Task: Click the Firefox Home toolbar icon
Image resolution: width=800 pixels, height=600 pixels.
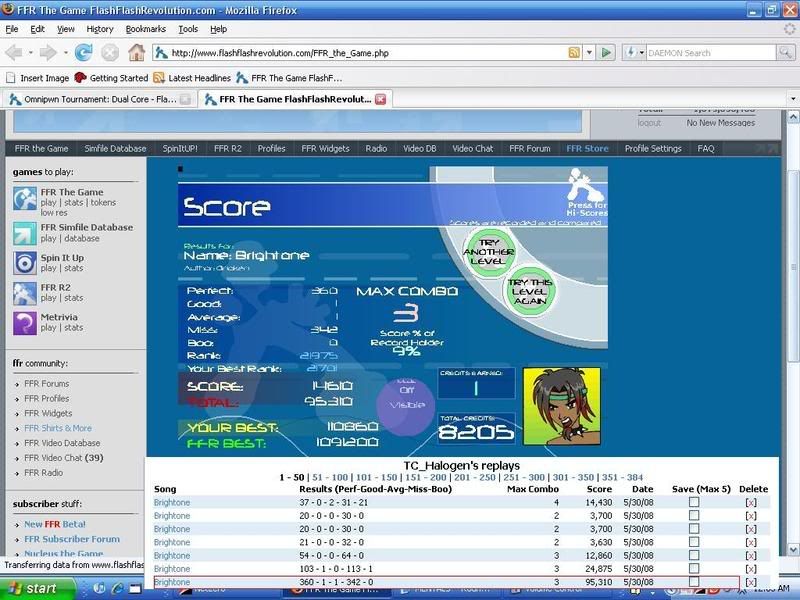Action: tap(136, 53)
